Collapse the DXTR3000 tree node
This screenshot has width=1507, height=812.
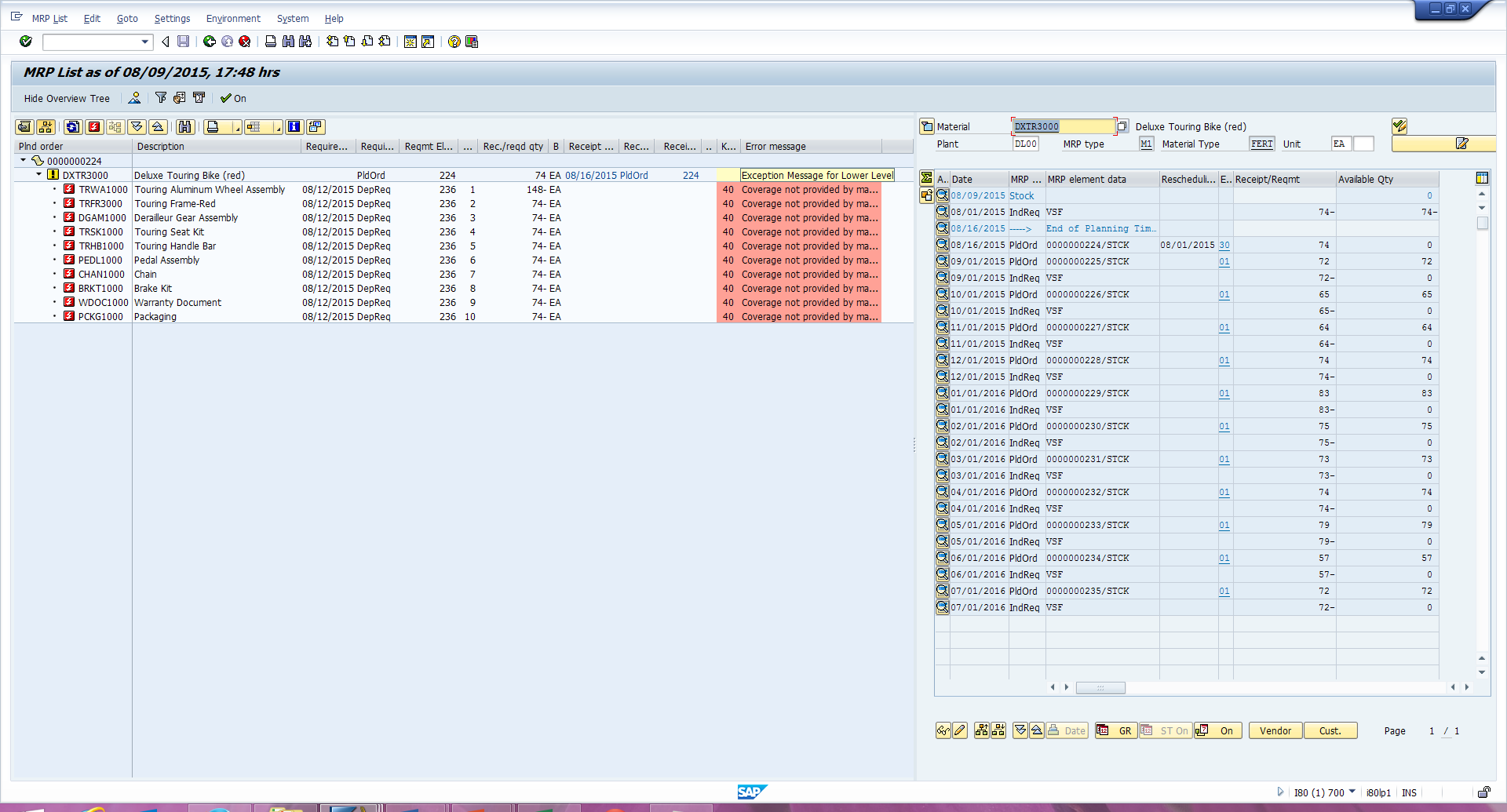click(x=39, y=174)
